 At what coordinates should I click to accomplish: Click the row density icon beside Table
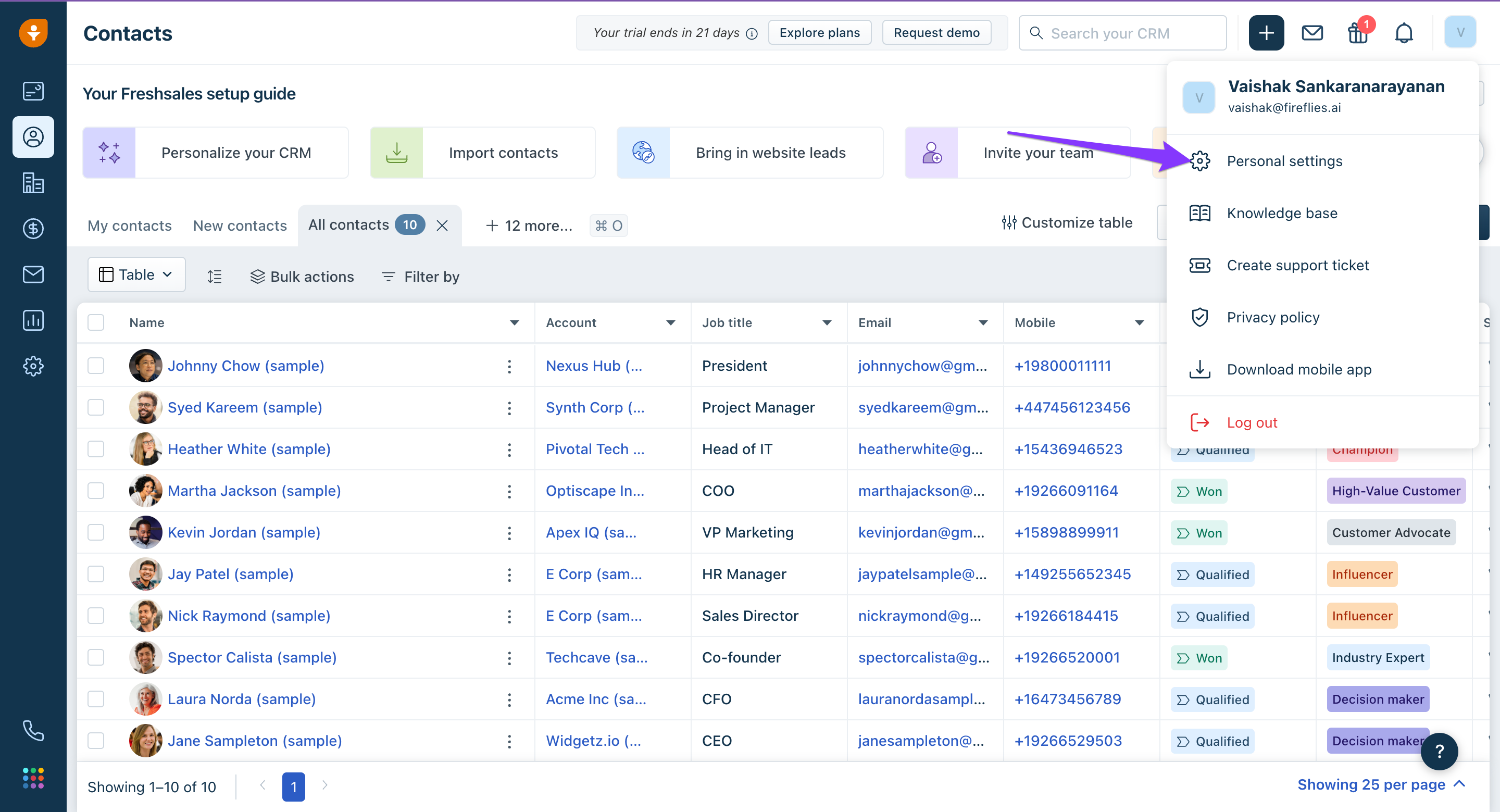[x=214, y=276]
